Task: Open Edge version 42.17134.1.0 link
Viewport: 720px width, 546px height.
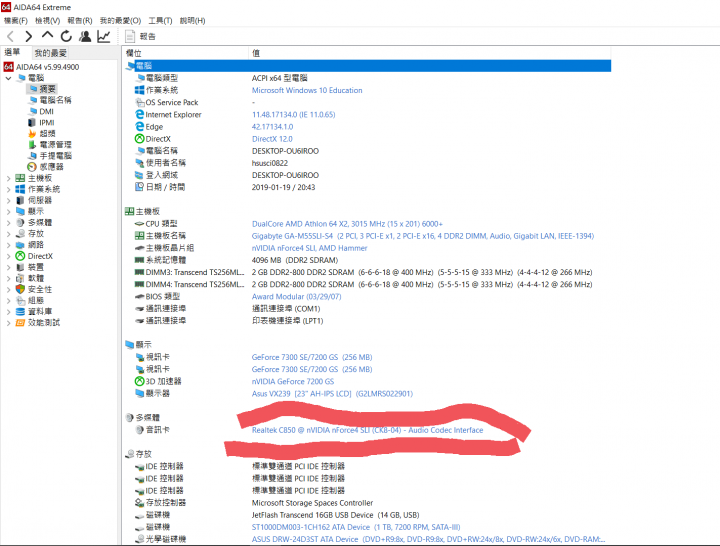Action: 272,127
